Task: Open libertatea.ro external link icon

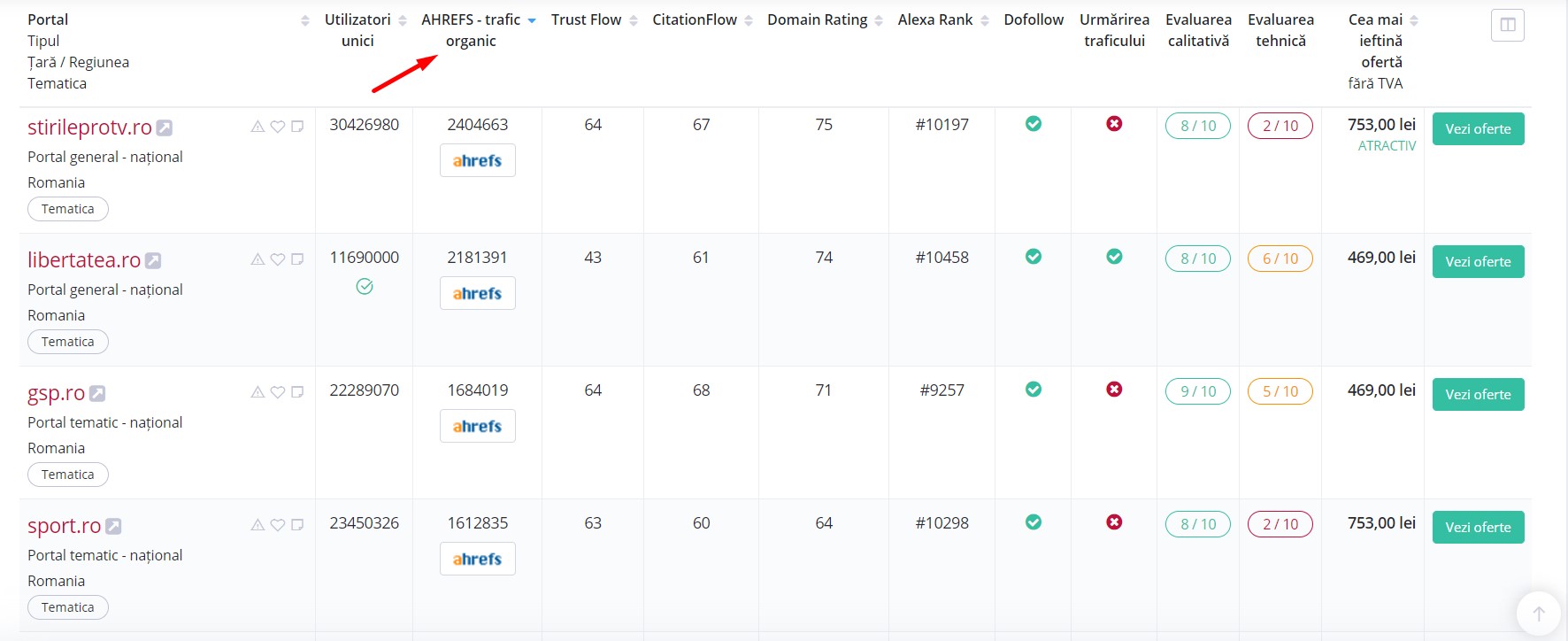Action: pos(153,260)
